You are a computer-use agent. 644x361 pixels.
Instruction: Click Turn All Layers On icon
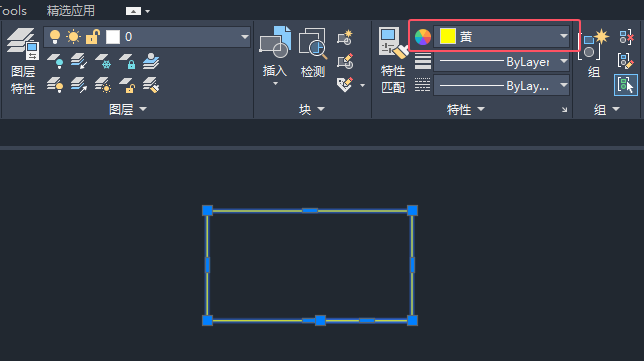click(55, 85)
